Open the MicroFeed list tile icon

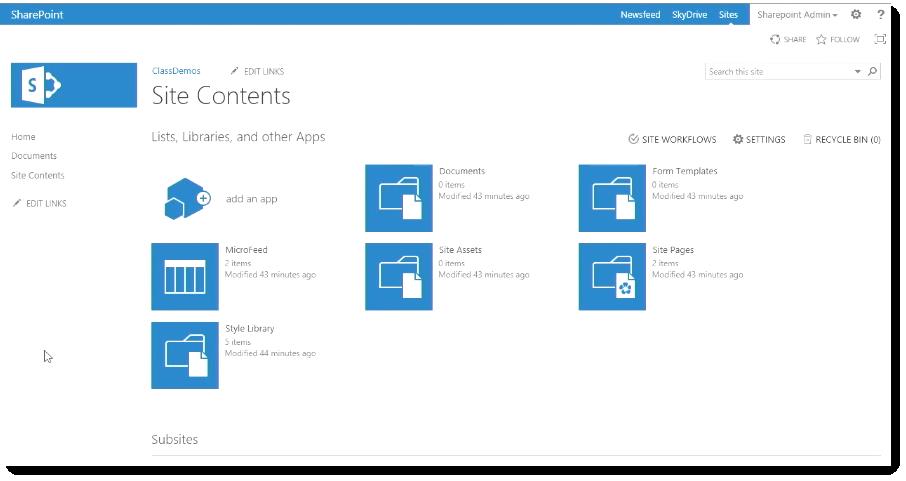185,276
